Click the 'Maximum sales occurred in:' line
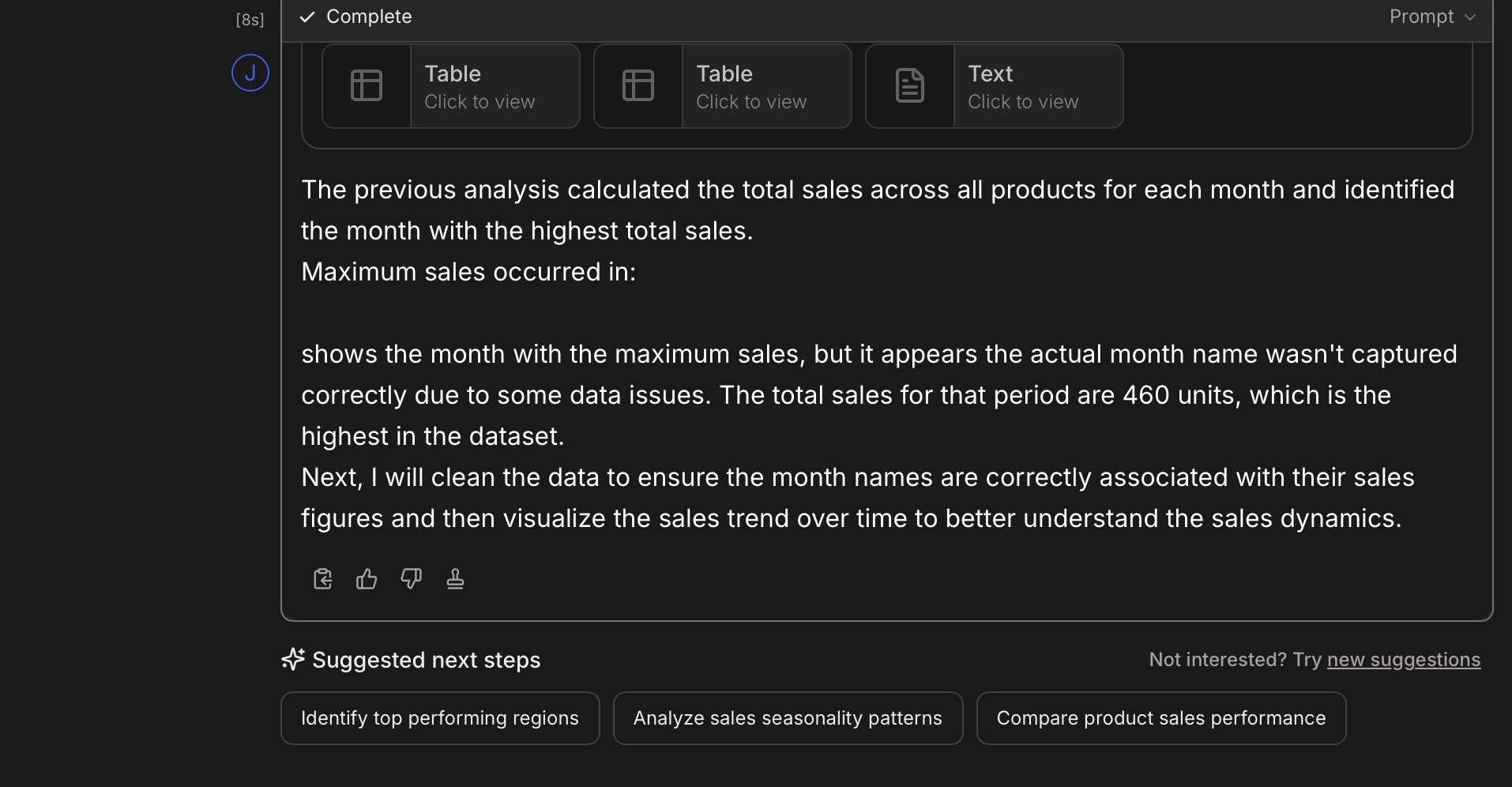The image size is (1512, 787). [x=468, y=272]
